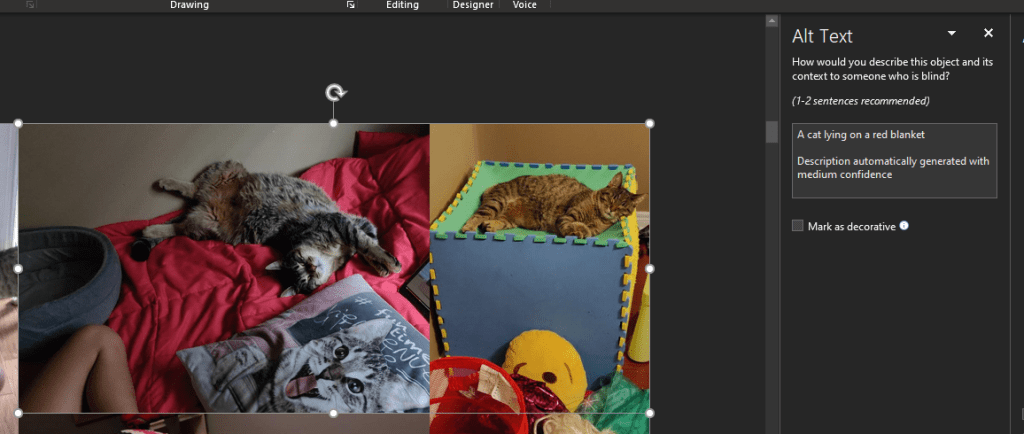Click the Alt Text pane title
1024x434 pixels.
click(x=822, y=36)
